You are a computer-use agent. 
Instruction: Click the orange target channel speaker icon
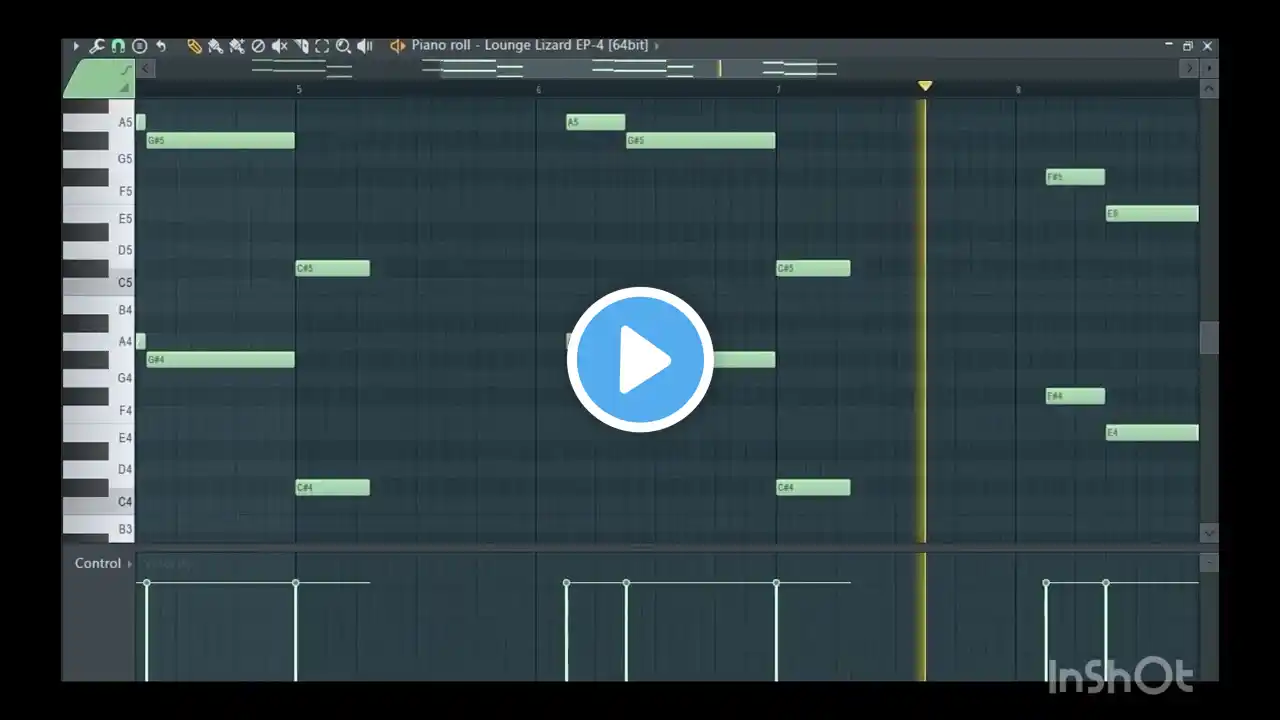click(x=398, y=46)
